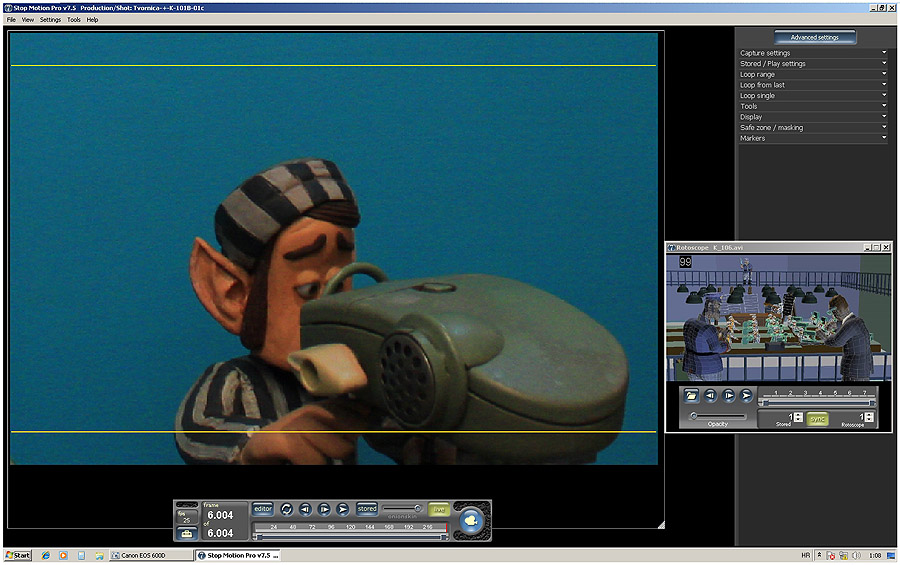Step back one frame in main controls
The width and height of the screenshot is (900, 565).
[x=305, y=509]
